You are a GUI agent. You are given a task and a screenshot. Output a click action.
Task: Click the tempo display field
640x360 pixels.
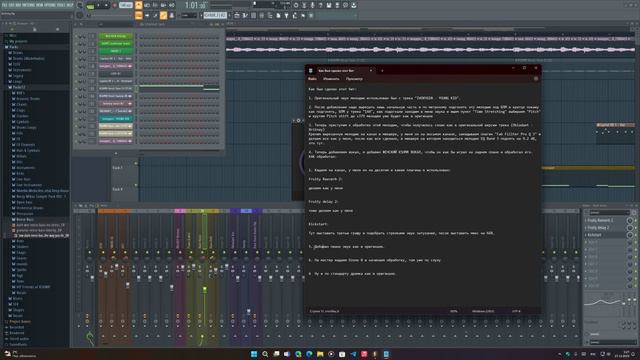point(126,5)
